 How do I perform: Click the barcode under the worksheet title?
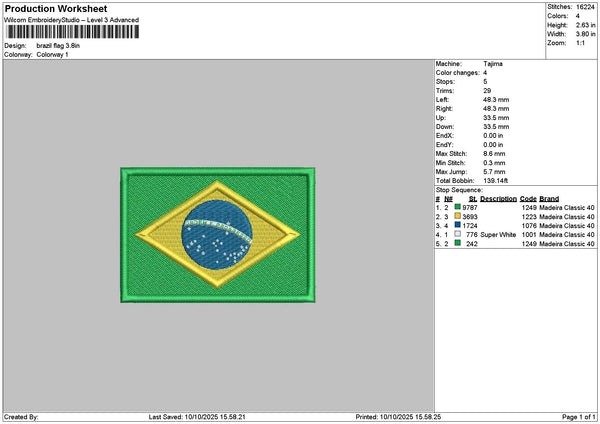[x=72, y=32]
